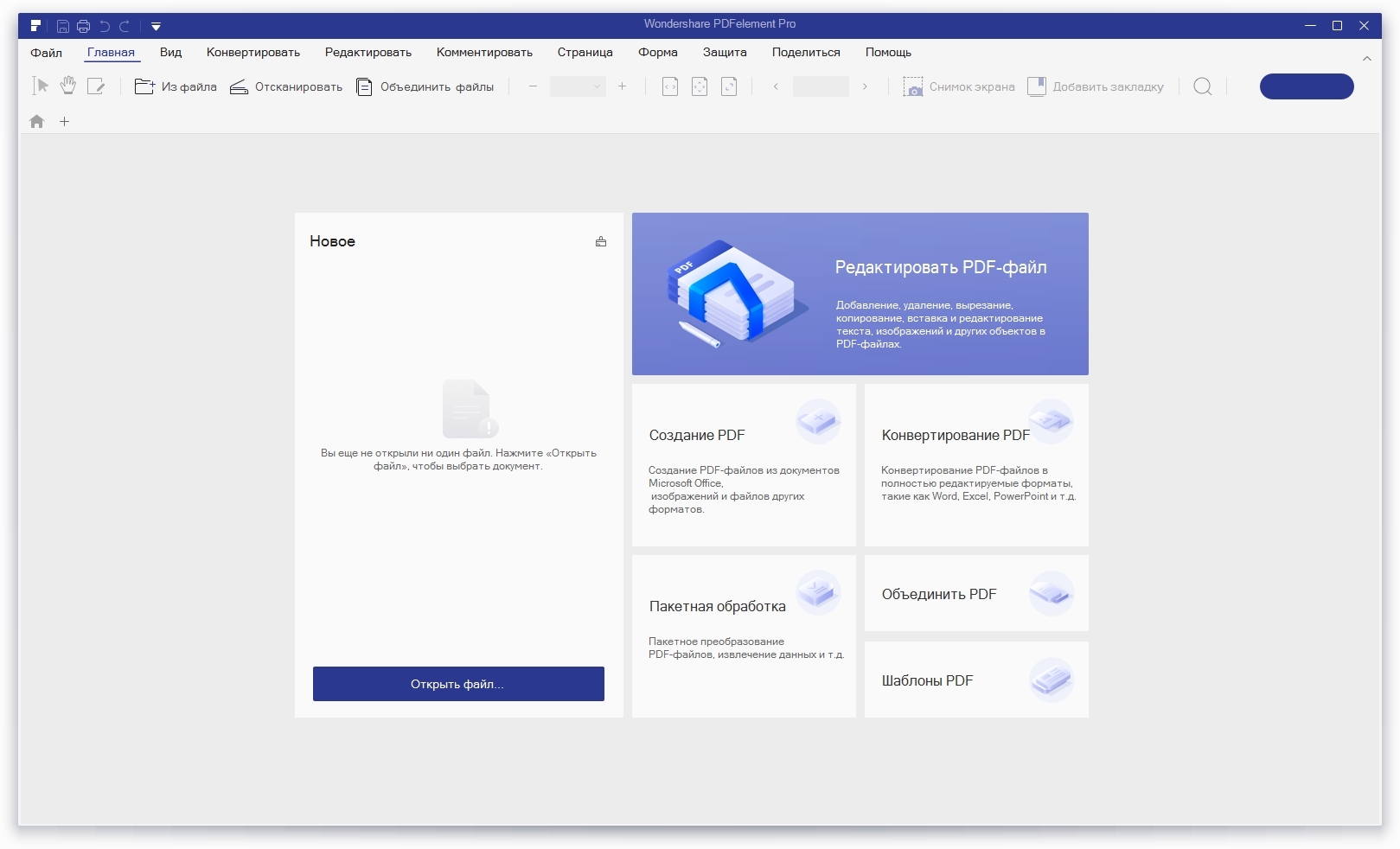1400x849 pixels.
Task: Click the Undo arrow icon
Action: click(105, 27)
